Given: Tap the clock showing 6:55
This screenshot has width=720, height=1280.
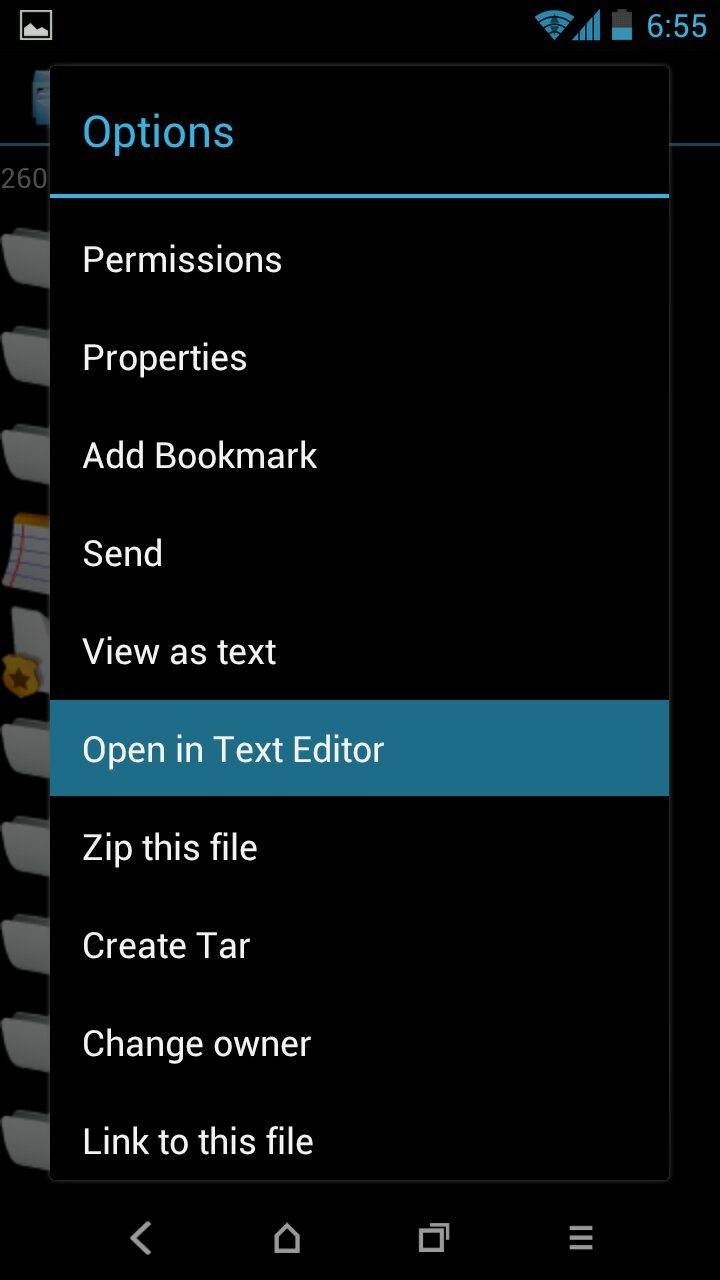Looking at the screenshot, I should click(x=677, y=26).
